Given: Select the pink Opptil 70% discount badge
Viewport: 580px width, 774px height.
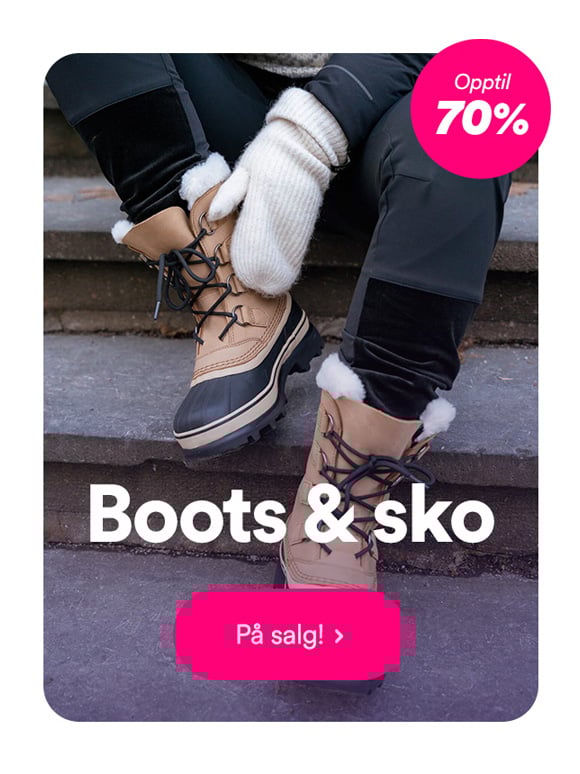Looking at the screenshot, I should [x=480, y=109].
